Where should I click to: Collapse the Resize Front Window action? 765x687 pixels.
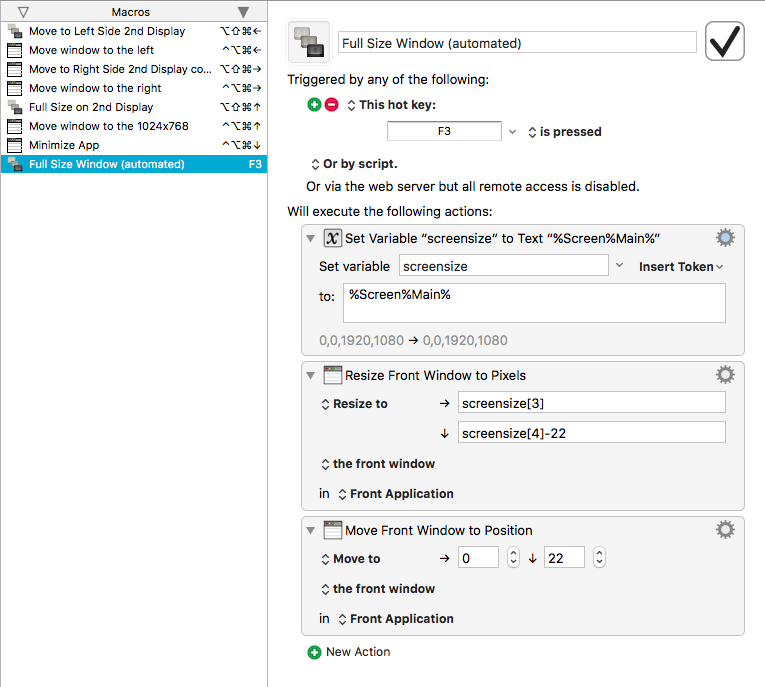(x=311, y=375)
